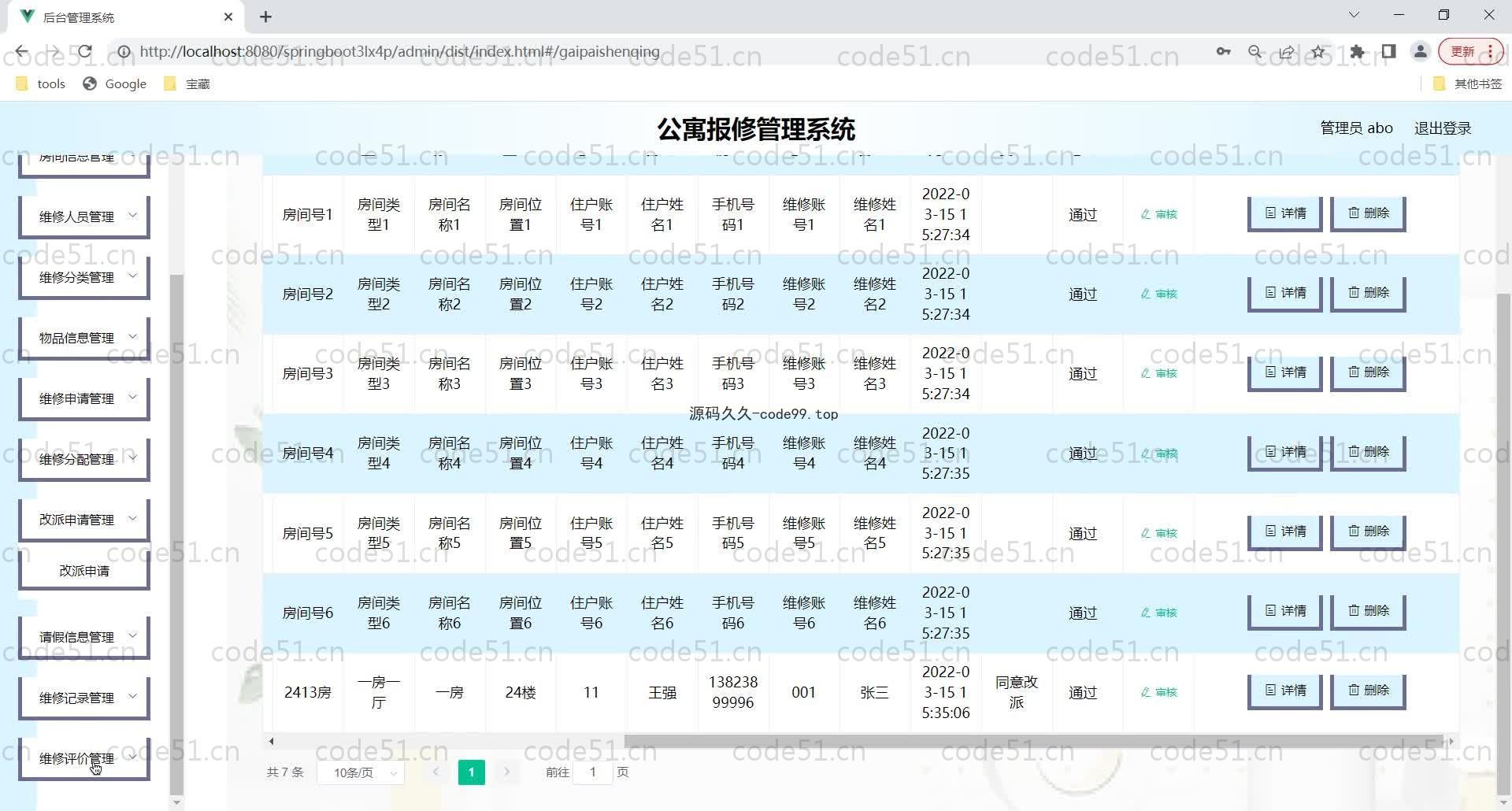Click 审核 in the 房间号1 row
This screenshot has width=1512, height=811.
tap(1159, 214)
